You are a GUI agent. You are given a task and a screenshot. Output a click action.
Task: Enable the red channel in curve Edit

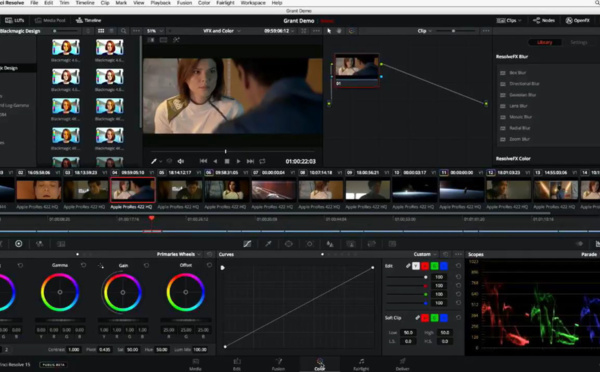[x=425, y=266]
